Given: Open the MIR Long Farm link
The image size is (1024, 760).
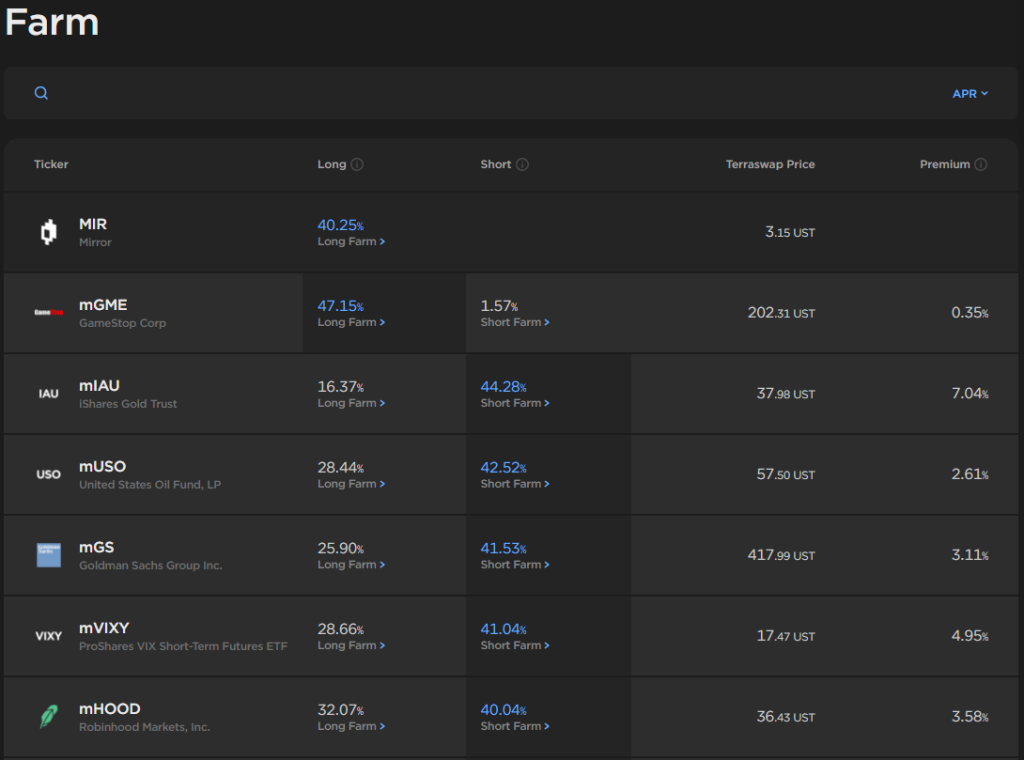Looking at the screenshot, I should coord(351,242).
